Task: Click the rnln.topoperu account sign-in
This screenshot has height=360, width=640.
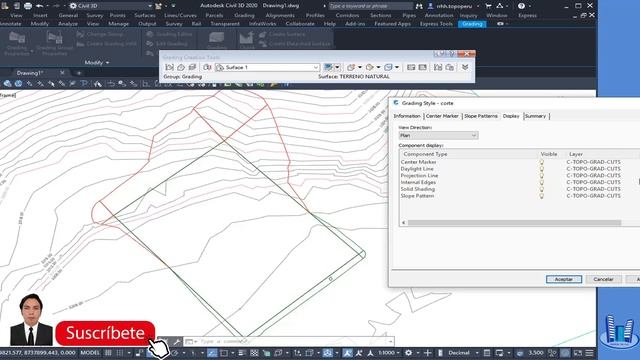Action: [453, 6]
